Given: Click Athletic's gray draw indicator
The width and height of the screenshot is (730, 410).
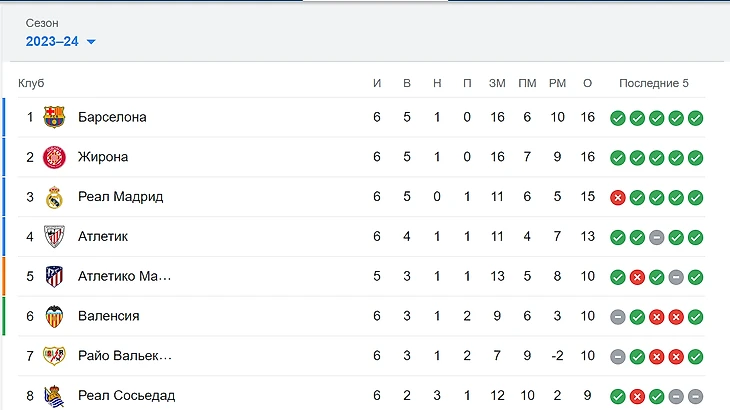Looking at the screenshot, I should 656,237.
